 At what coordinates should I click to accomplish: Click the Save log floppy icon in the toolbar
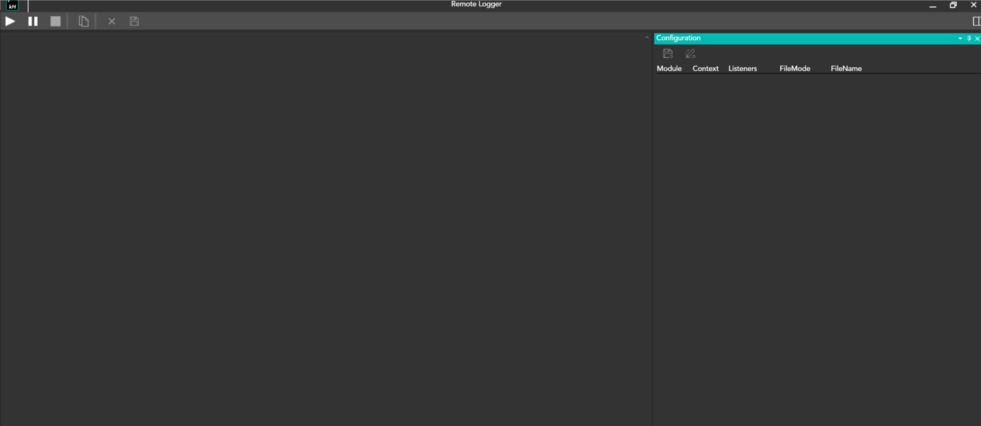pos(134,21)
